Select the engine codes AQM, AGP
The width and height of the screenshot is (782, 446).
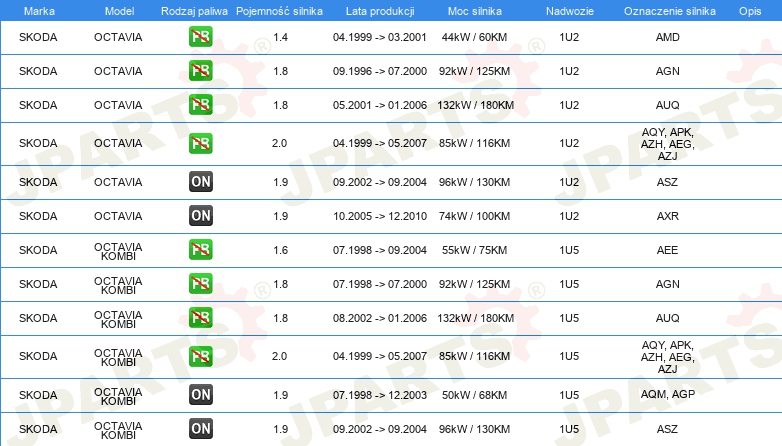(x=667, y=394)
